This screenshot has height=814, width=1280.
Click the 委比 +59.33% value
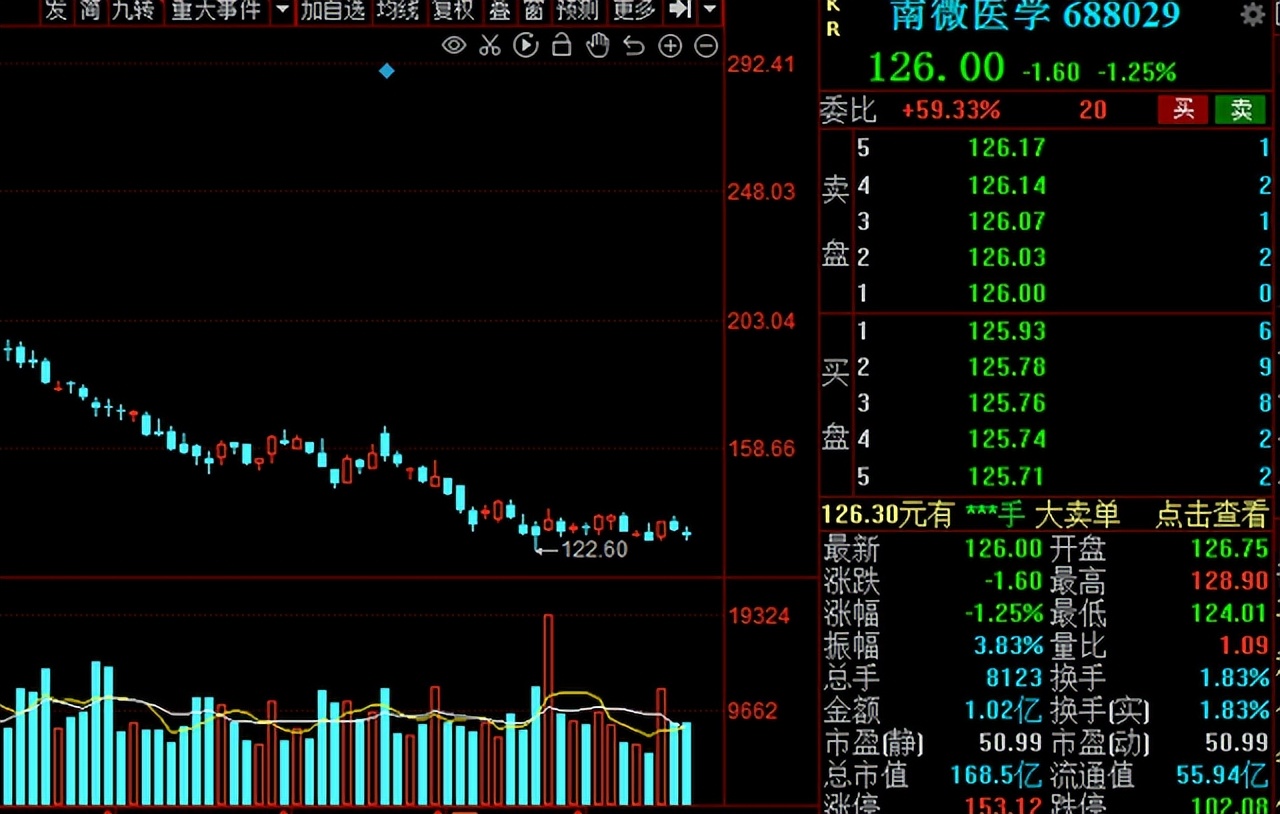click(951, 110)
